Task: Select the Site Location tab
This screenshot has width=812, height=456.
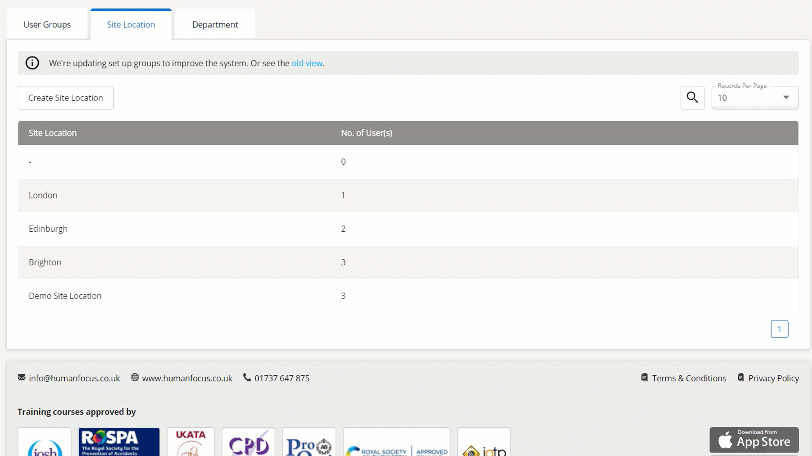Action: coord(131,24)
